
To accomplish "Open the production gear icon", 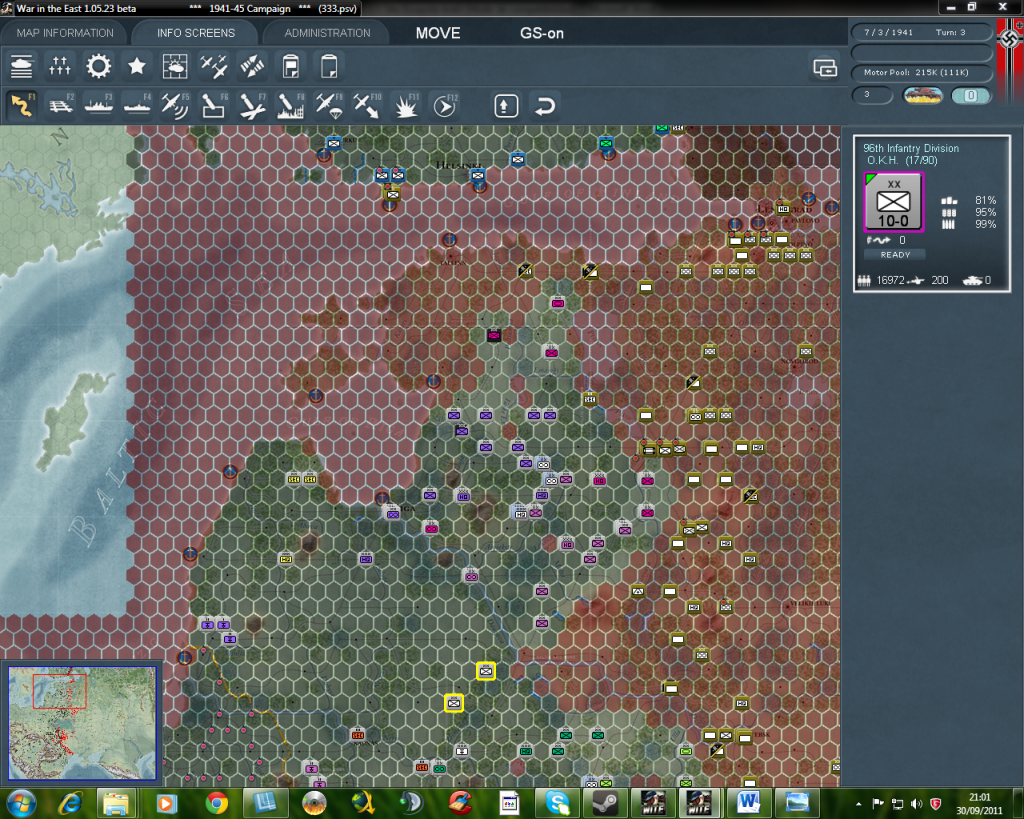I will tap(99, 66).
